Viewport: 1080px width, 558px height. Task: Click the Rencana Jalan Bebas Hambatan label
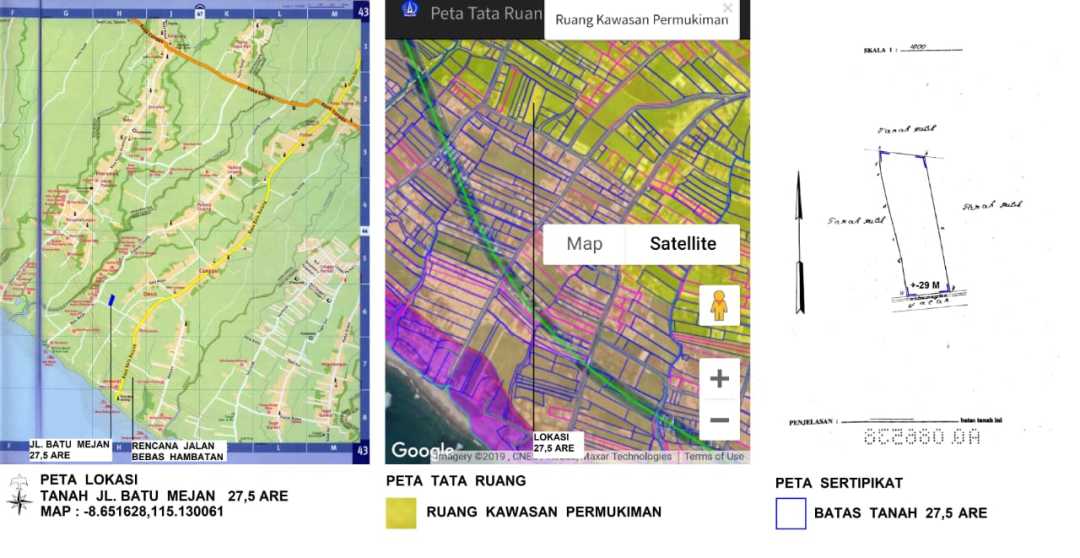[x=177, y=450]
